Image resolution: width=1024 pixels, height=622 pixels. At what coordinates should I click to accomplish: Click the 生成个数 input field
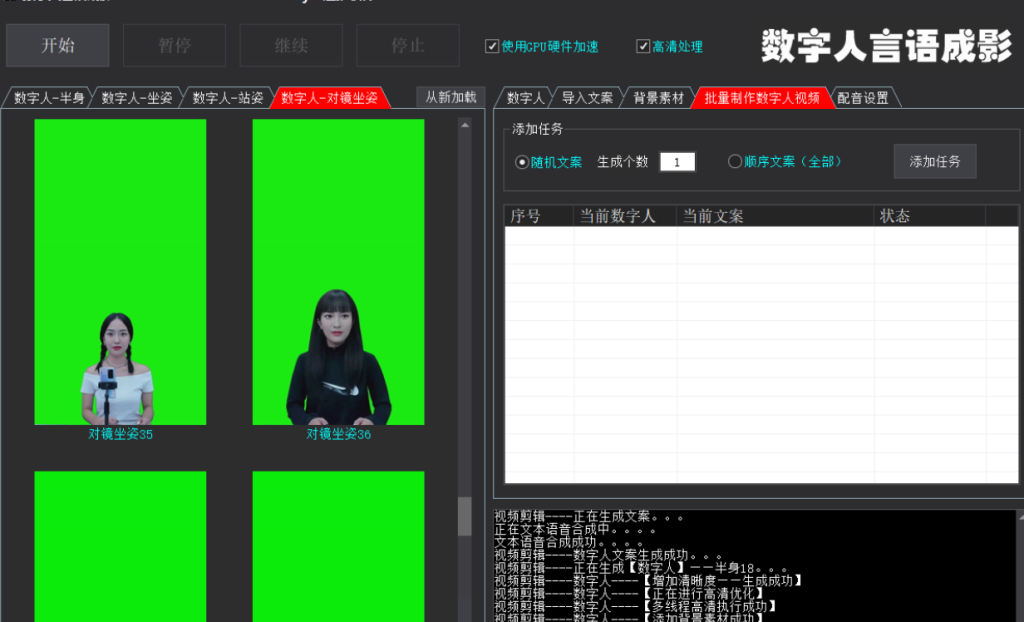(677, 162)
